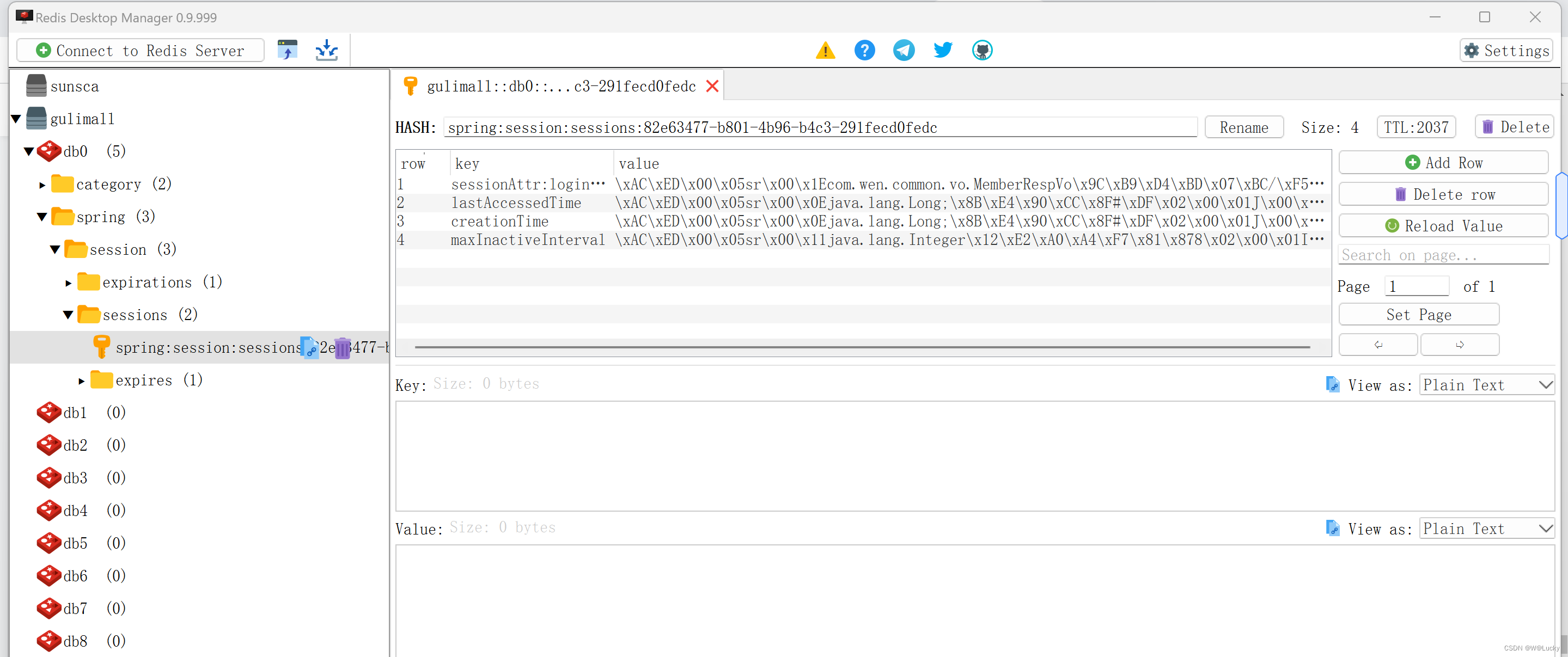Open the GitHub octocat icon
1568x657 pixels.
(982, 50)
